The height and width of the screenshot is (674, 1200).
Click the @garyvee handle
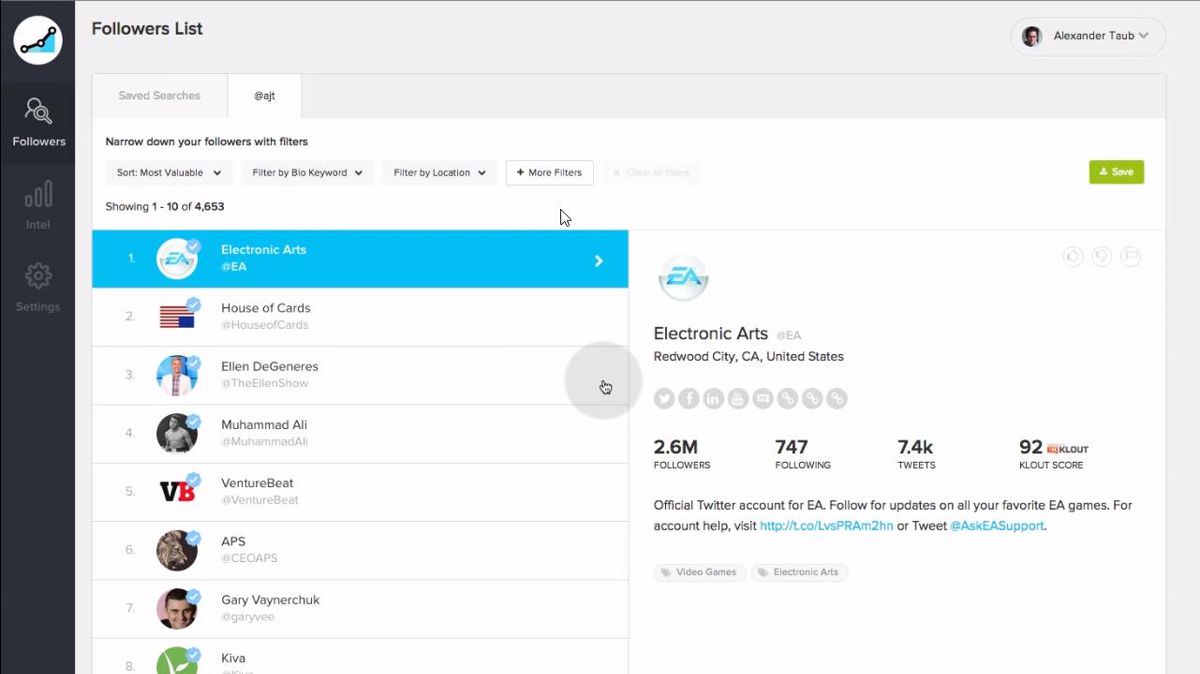pyautogui.click(x=247, y=617)
